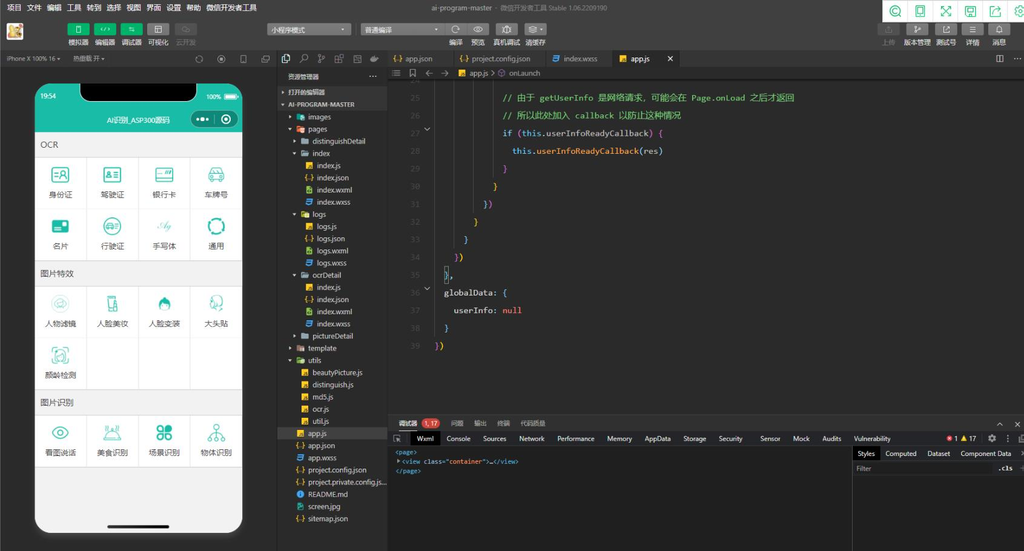Click the iPhone X device selector
This screenshot has width=1024, height=551.
tap(33, 59)
